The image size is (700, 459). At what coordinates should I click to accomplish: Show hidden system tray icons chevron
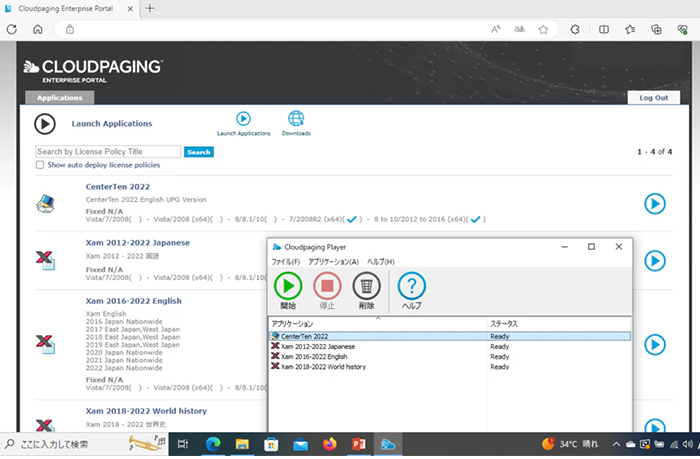[616, 444]
